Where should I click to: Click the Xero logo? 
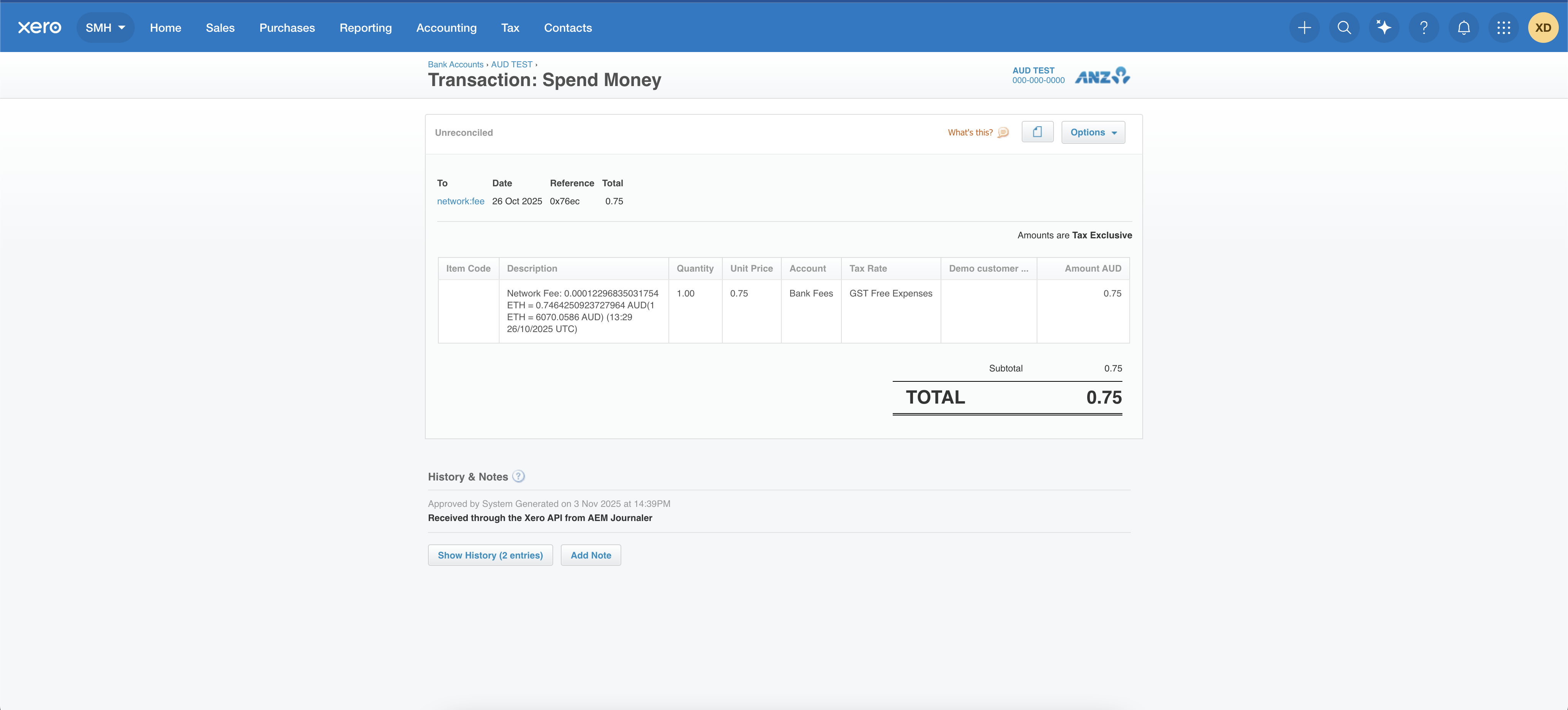(x=39, y=28)
